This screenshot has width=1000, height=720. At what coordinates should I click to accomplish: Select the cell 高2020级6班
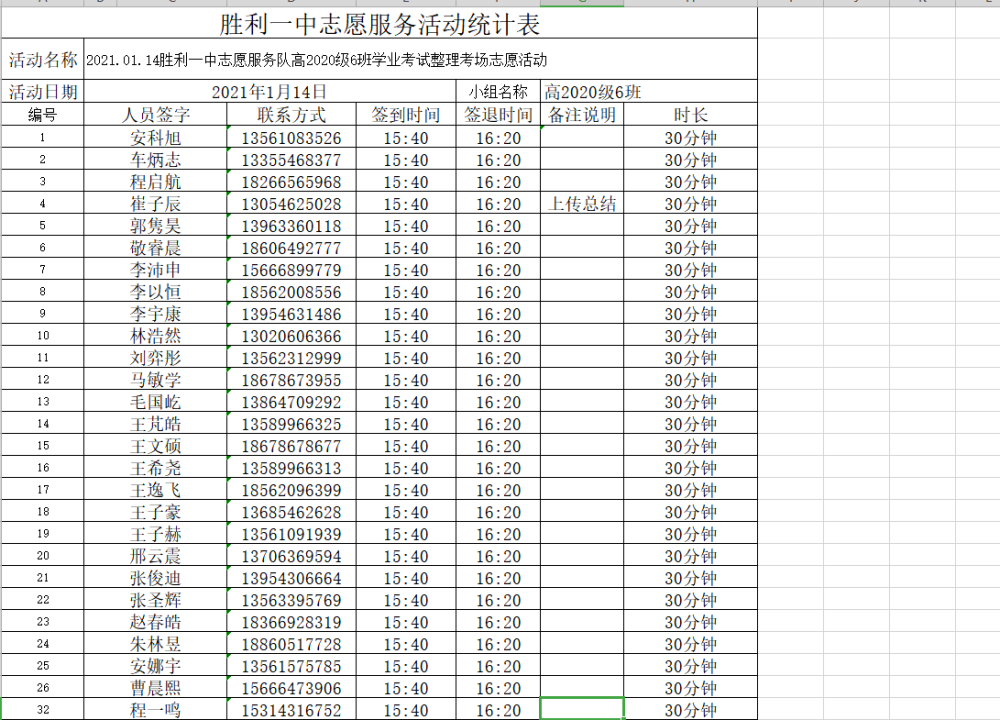coord(649,92)
